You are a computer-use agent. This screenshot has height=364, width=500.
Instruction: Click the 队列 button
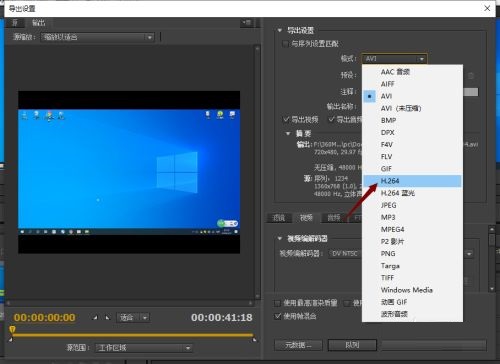pos(352,345)
